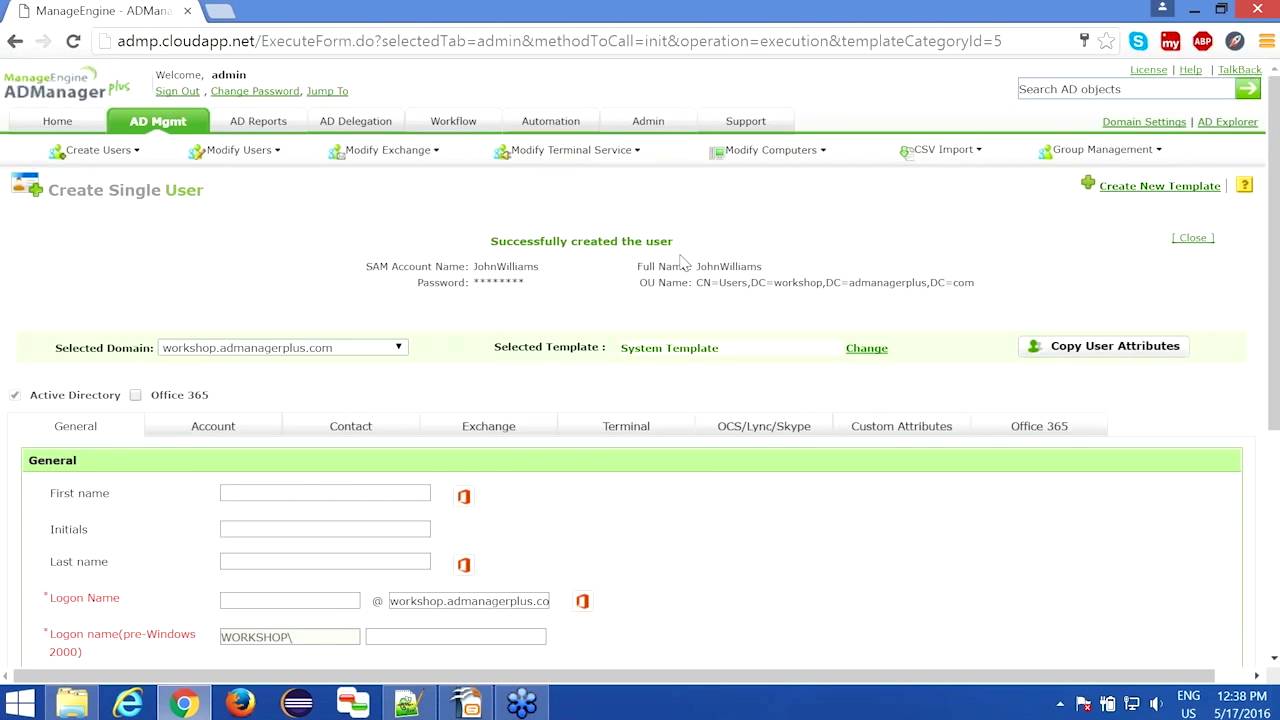Reload the page with the refresh icon
The width and height of the screenshot is (1280, 720).
73,41
